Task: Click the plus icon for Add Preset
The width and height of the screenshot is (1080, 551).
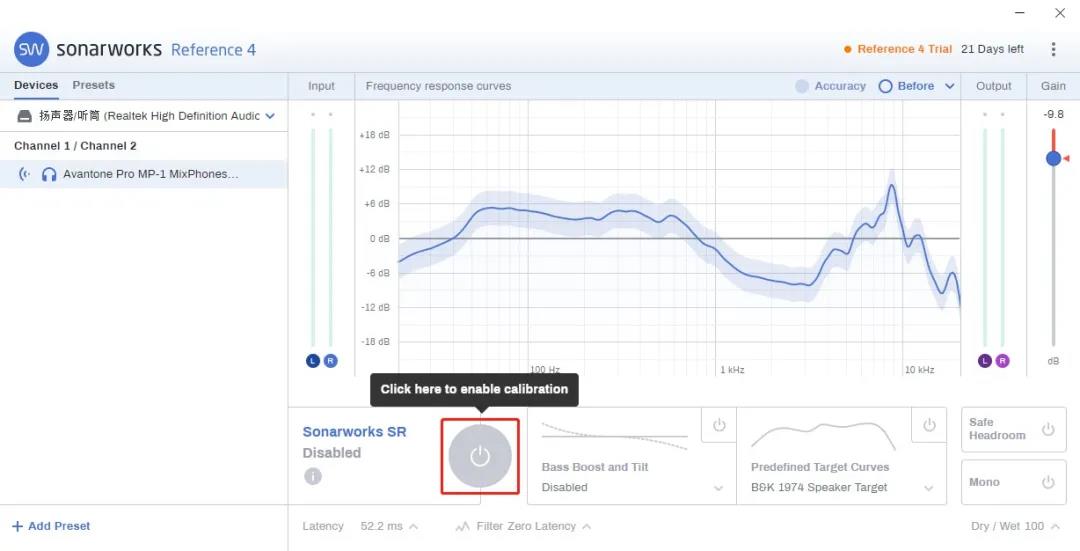Action: [17, 526]
